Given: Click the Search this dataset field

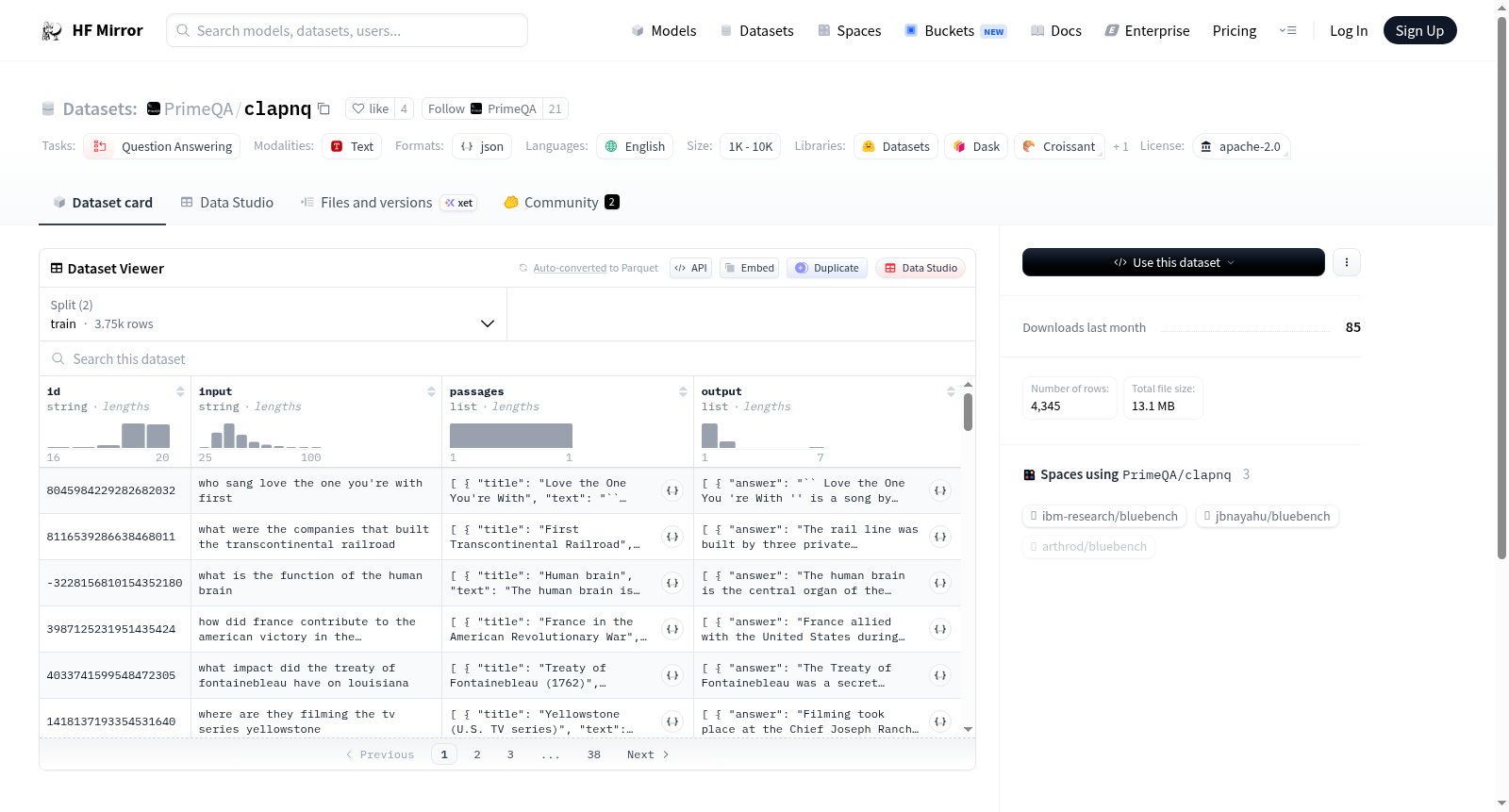Looking at the screenshot, I should pyautogui.click(x=507, y=359).
